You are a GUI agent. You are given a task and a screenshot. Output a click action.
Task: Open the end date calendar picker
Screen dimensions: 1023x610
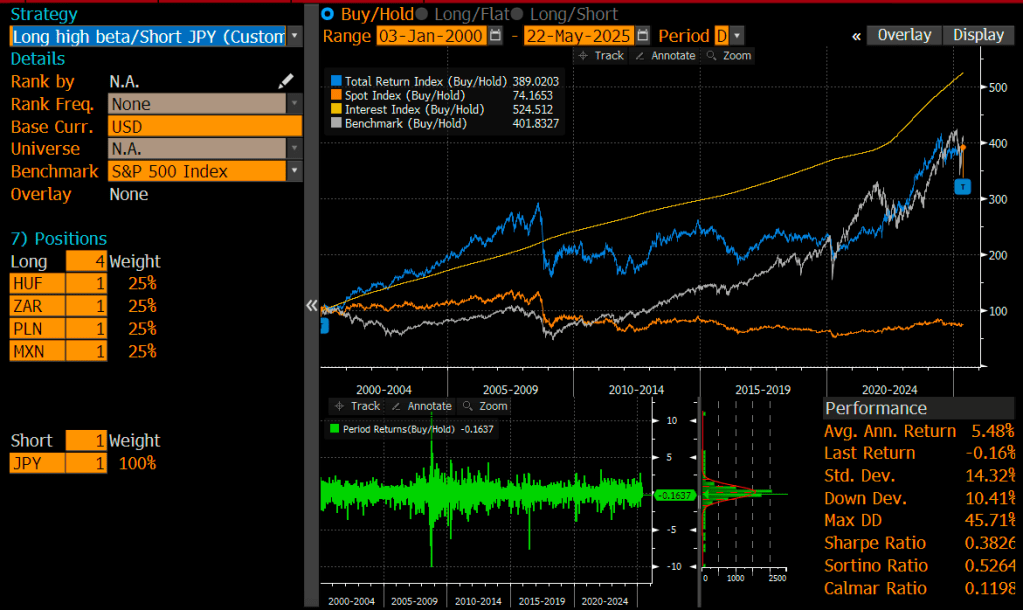(x=642, y=36)
